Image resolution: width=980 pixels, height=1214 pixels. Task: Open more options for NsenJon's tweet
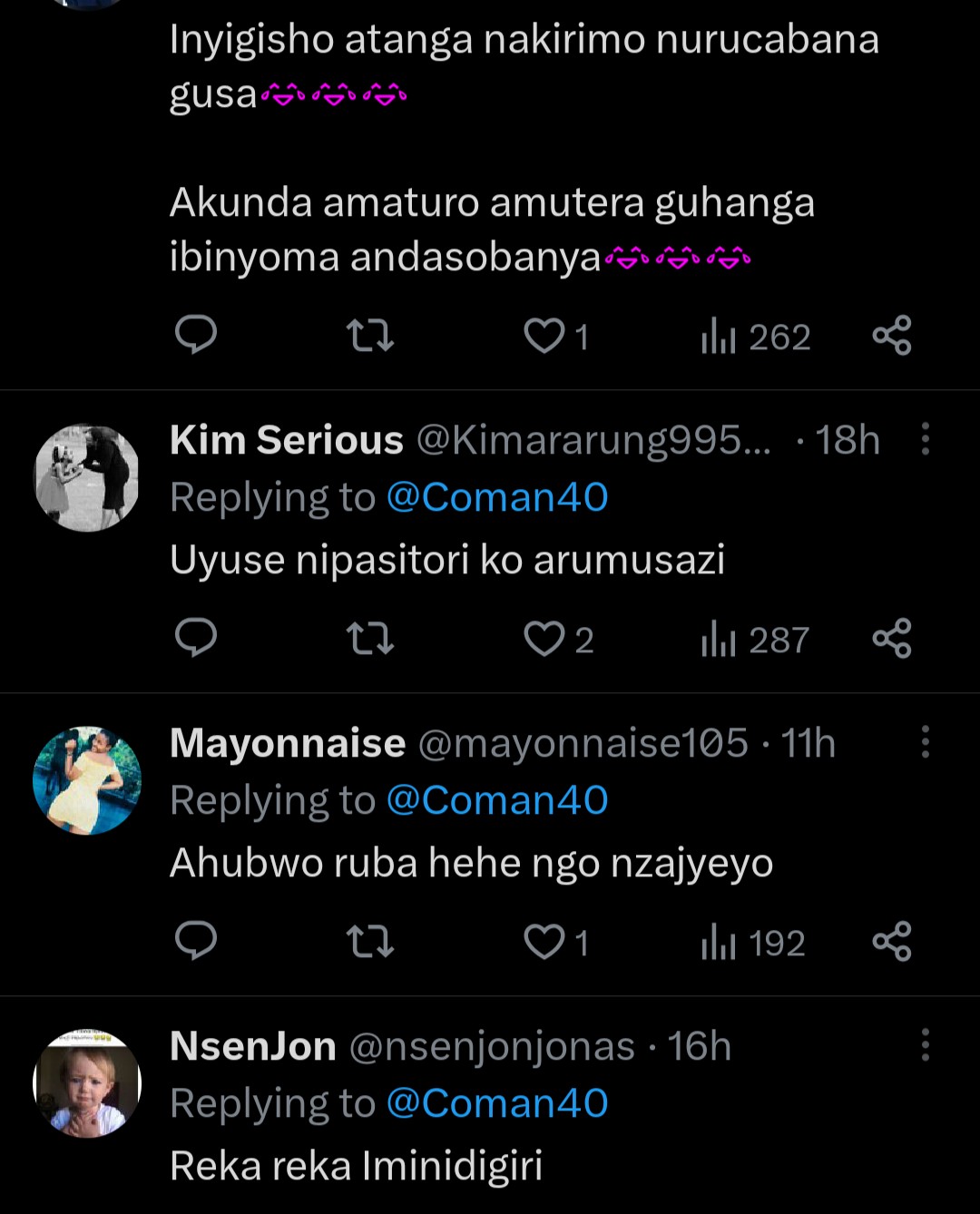click(x=925, y=1045)
